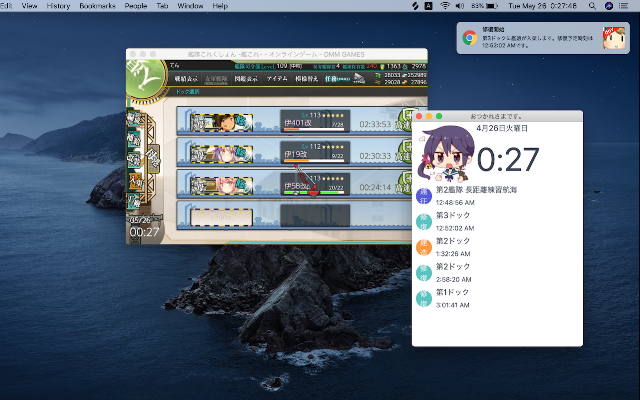640x400 pixels.
Task: Use 高速 instant repair on dock 02:33:53
Action: point(404,120)
